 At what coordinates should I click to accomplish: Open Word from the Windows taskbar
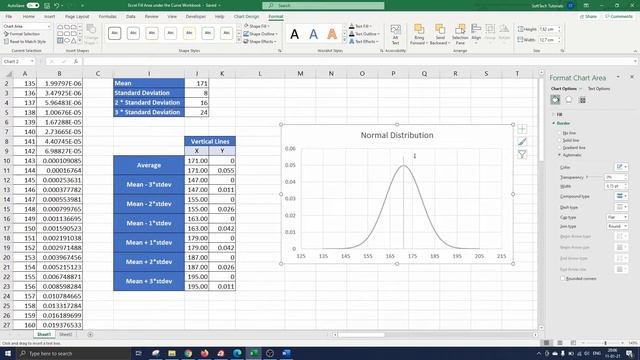point(286,353)
